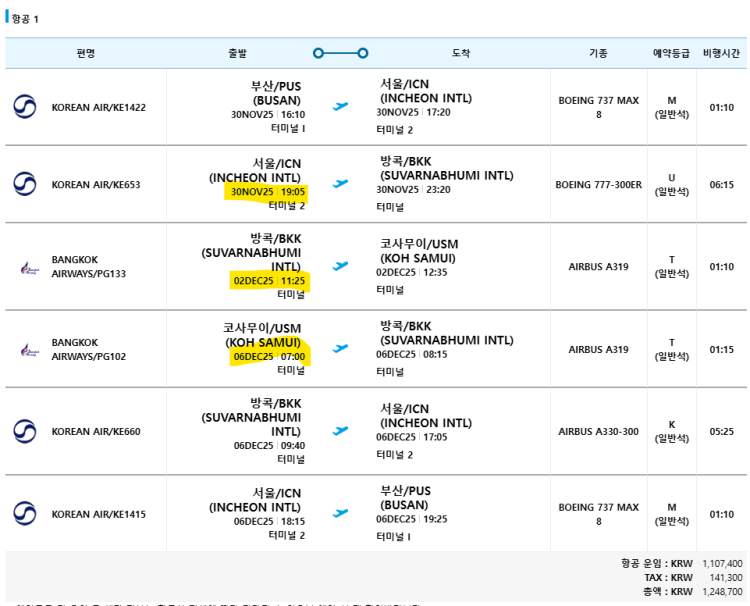The width and height of the screenshot is (750, 606).
Task: Click the Korean Air logo beside KE660
Action: click(24, 431)
